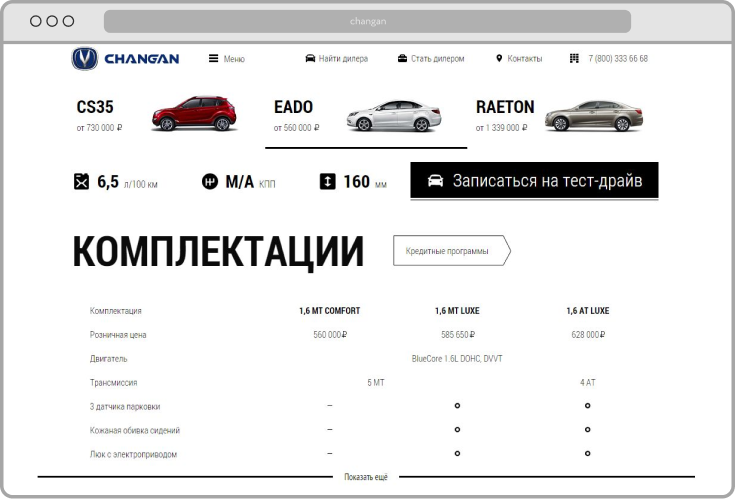
Task: Click the browser address bar
Action: tap(367, 21)
